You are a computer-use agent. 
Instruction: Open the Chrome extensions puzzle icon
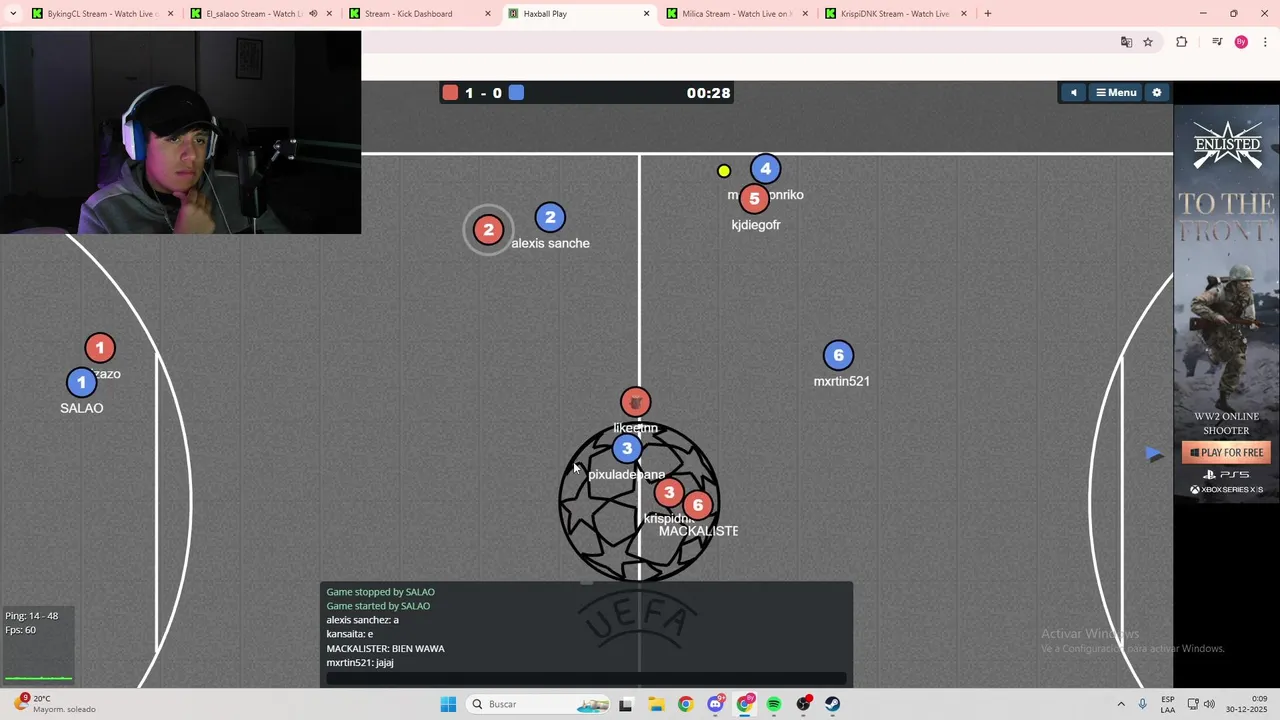coord(1182,42)
